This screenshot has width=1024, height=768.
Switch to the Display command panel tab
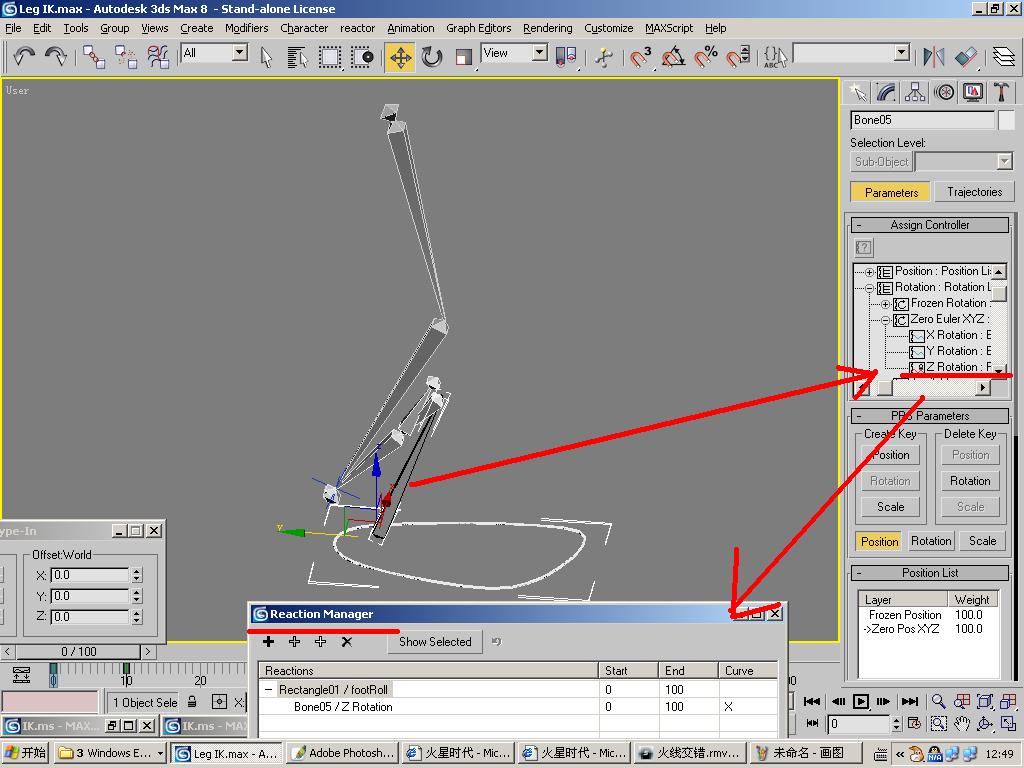click(972, 92)
